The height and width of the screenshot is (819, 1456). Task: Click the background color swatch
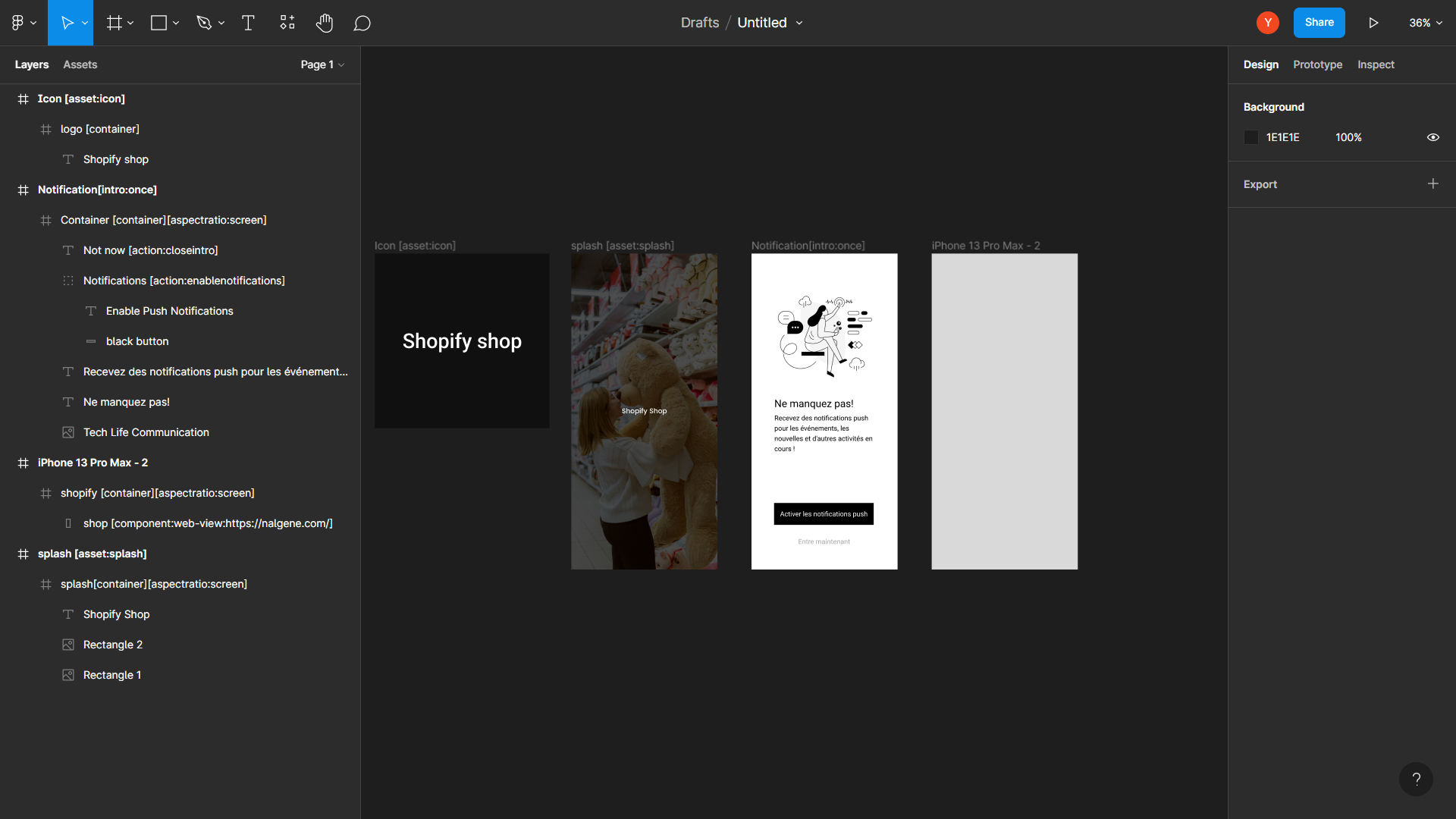point(1251,137)
